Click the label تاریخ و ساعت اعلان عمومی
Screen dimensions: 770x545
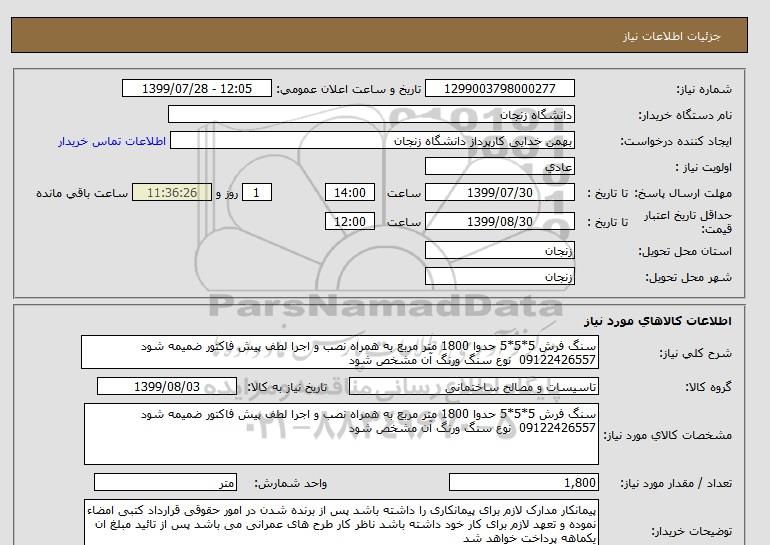point(349,89)
